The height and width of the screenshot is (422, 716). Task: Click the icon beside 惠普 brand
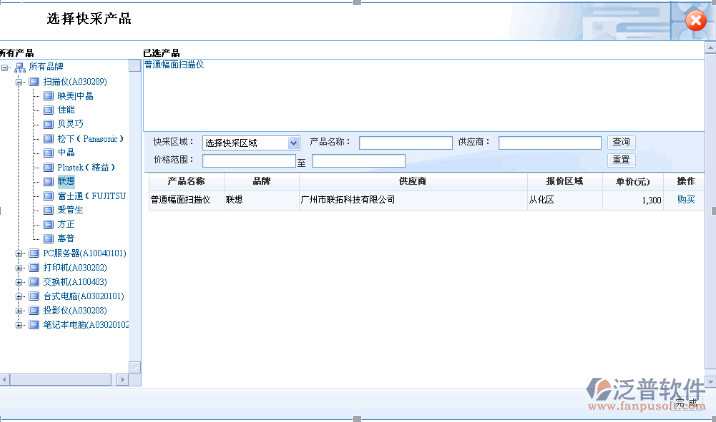pyautogui.click(x=48, y=238)
